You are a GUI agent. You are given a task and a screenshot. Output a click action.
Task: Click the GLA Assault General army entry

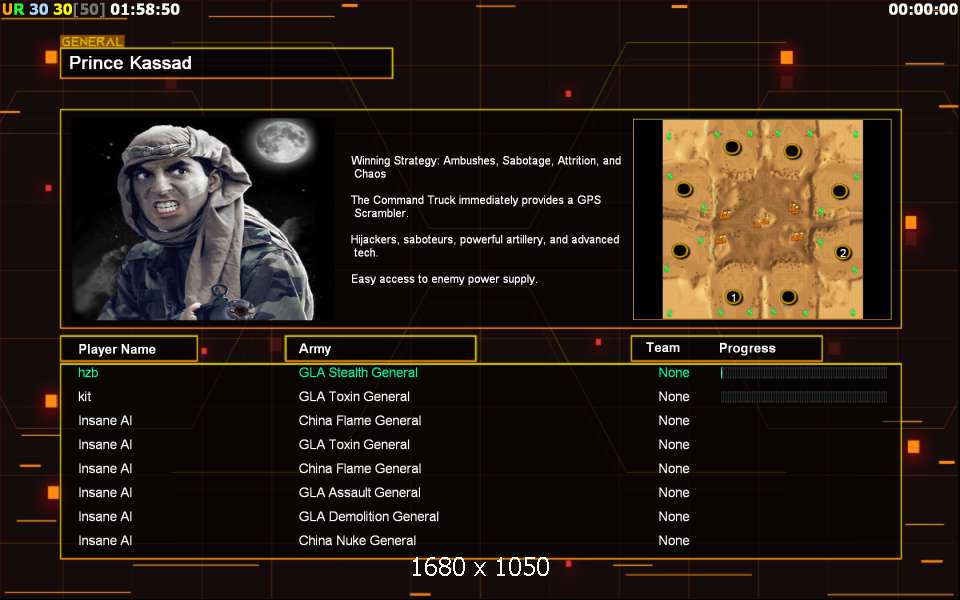[359, 492]
